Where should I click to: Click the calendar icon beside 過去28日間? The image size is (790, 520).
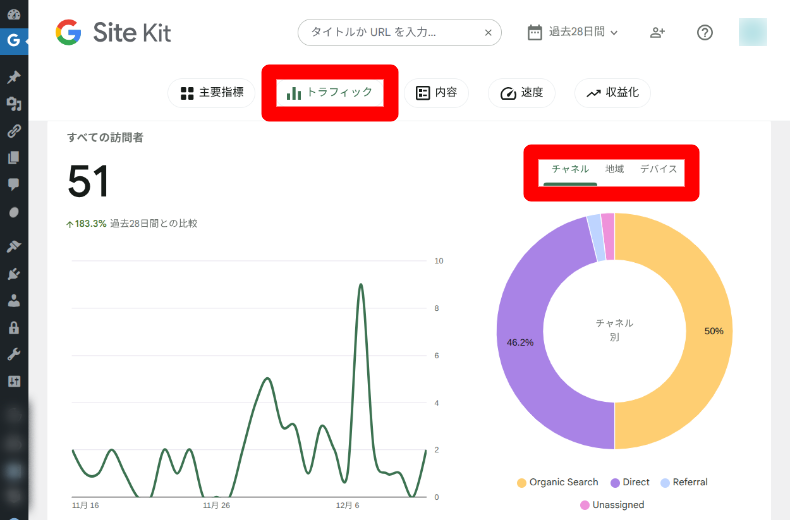coord(535,32)
